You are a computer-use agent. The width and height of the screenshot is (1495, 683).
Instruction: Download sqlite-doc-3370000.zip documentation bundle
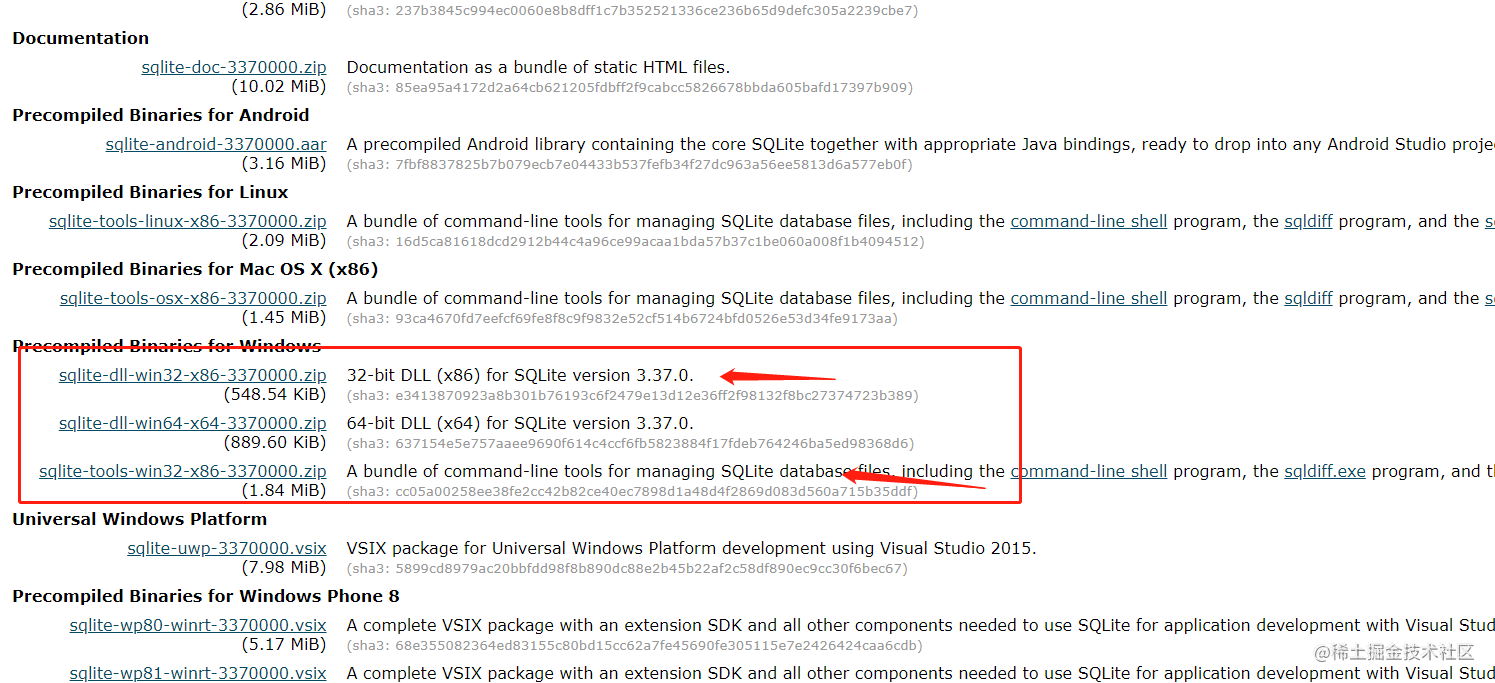(233, 67)
